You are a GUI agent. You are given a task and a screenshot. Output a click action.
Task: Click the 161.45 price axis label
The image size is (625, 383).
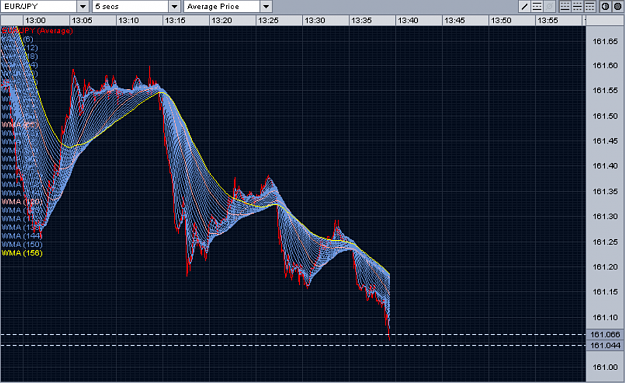tap(605, 141)
